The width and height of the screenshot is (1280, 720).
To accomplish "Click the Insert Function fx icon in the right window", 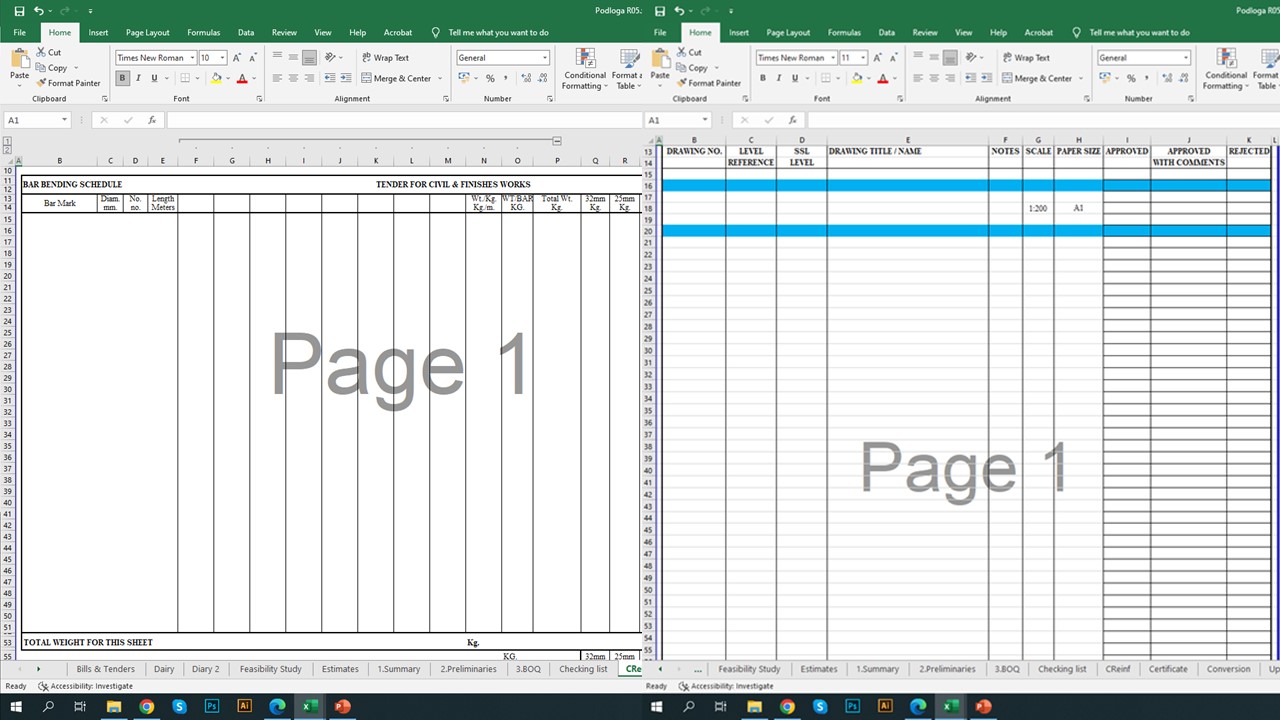I will click(x=792, y=120).
